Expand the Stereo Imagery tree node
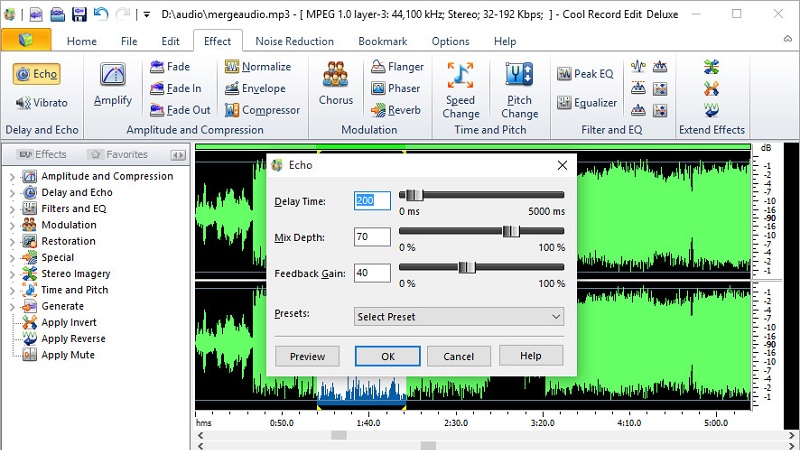Screen dimensions: 800x450 click(x=12, y=274)
